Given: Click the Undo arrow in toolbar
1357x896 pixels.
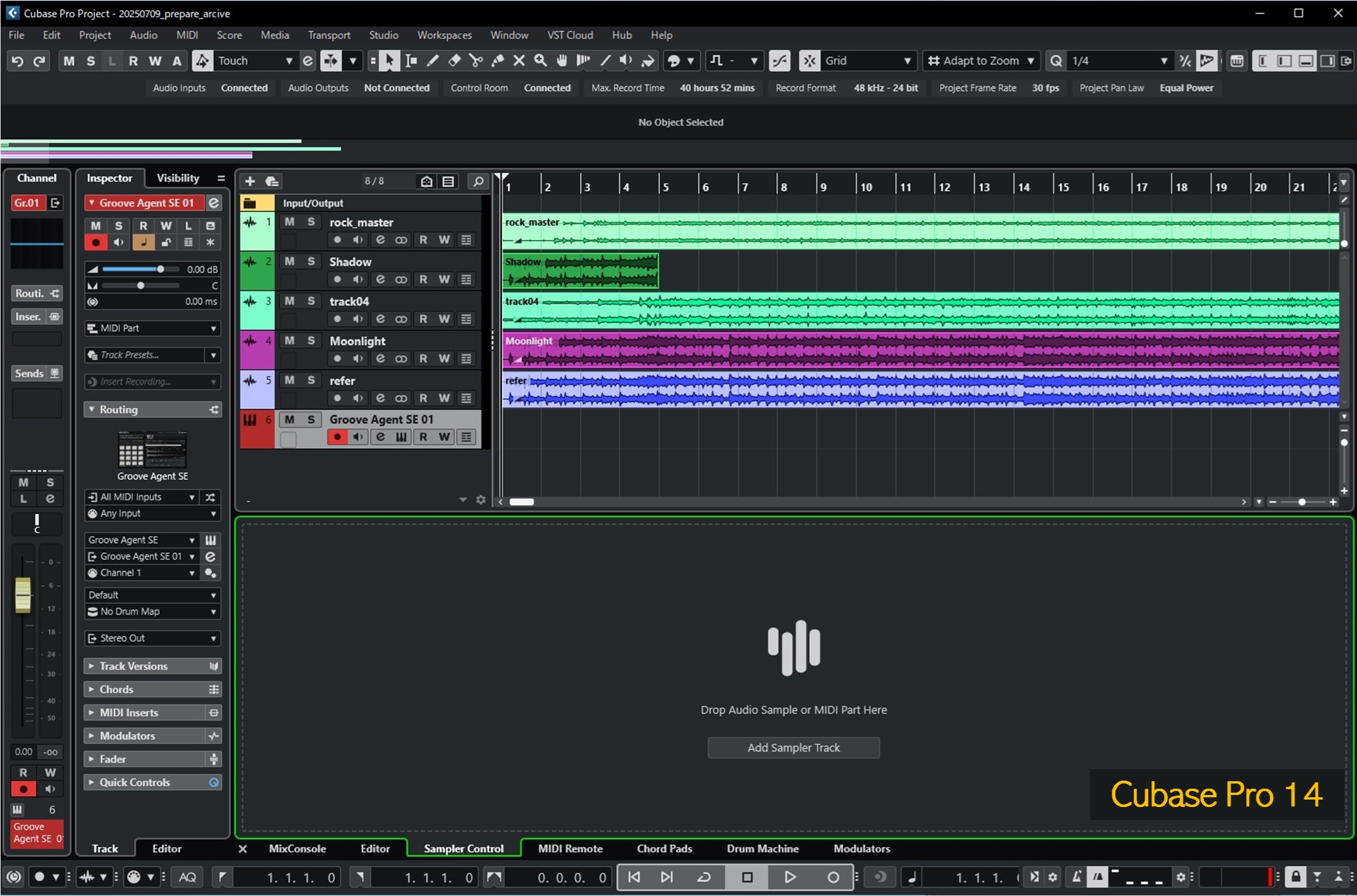Looking at the screenshot, I should (17, 61).
